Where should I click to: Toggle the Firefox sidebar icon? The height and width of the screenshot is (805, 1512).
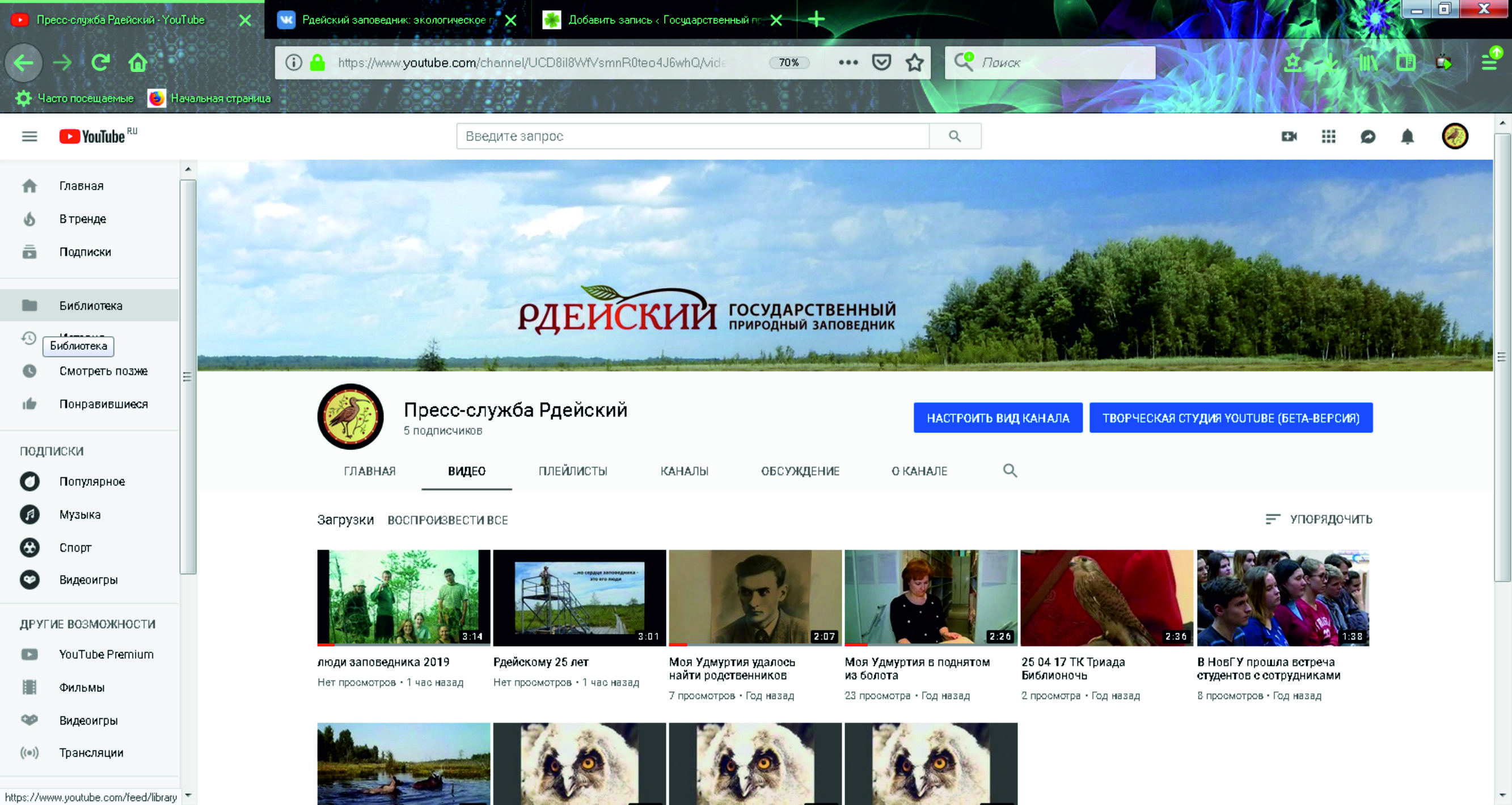(x=1406, y=62)
